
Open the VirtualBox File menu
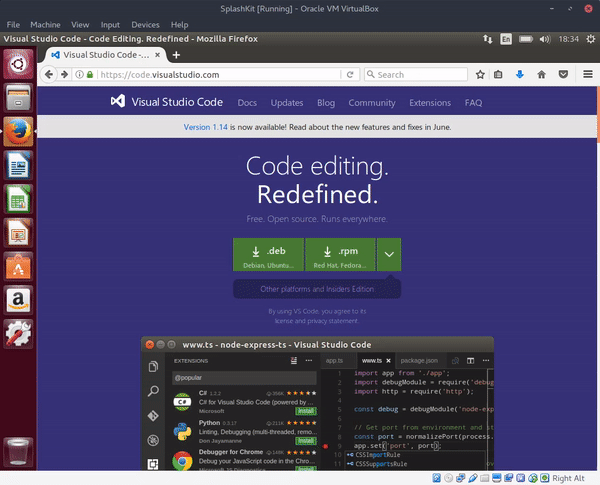13,25
